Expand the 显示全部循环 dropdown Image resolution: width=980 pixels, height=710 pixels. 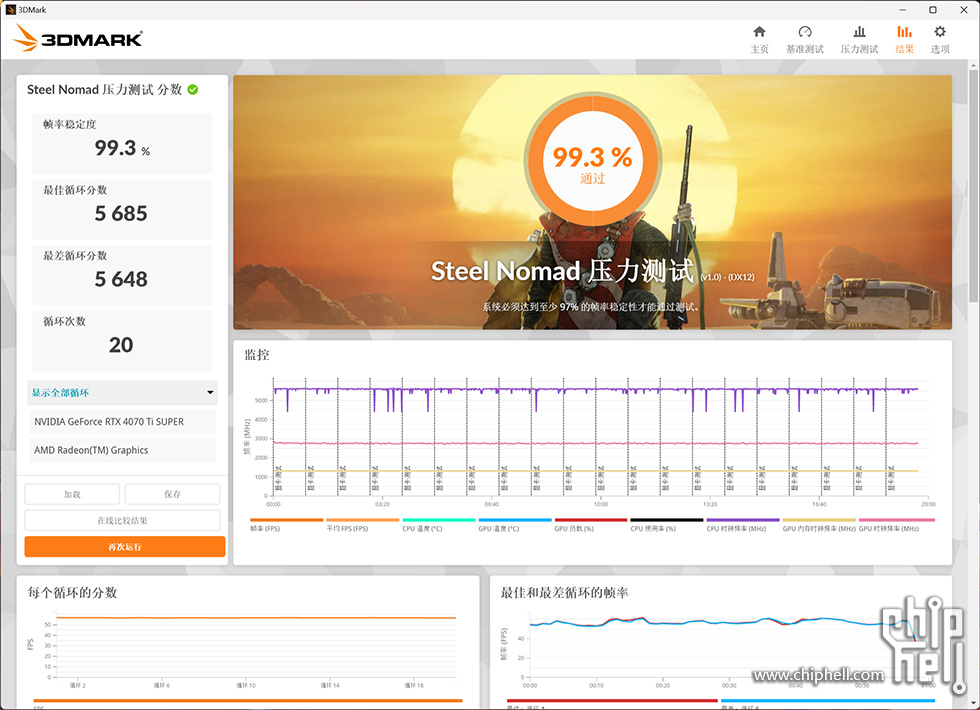[122, 392]
